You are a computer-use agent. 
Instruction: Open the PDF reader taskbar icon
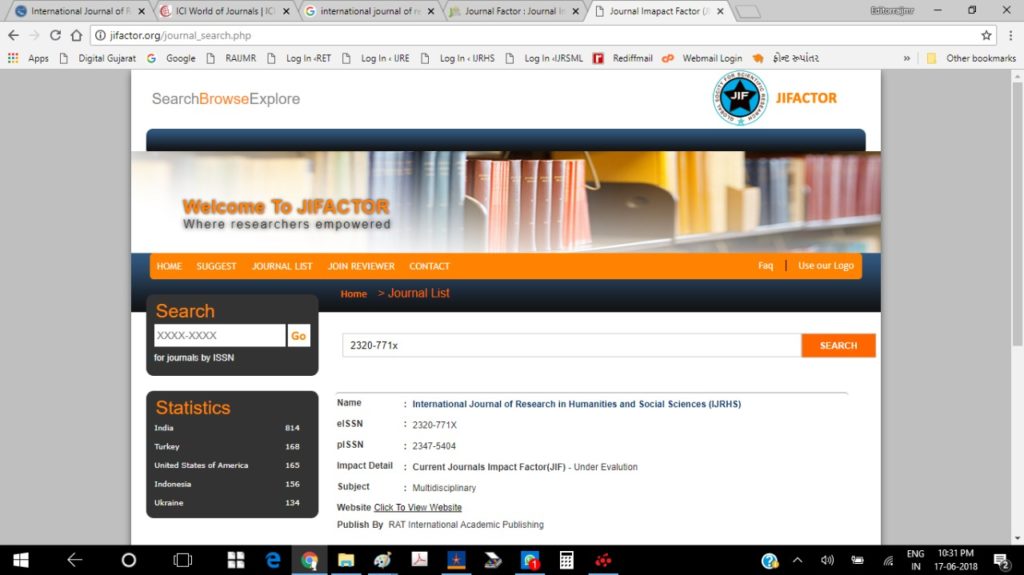[x=419, y=560]
